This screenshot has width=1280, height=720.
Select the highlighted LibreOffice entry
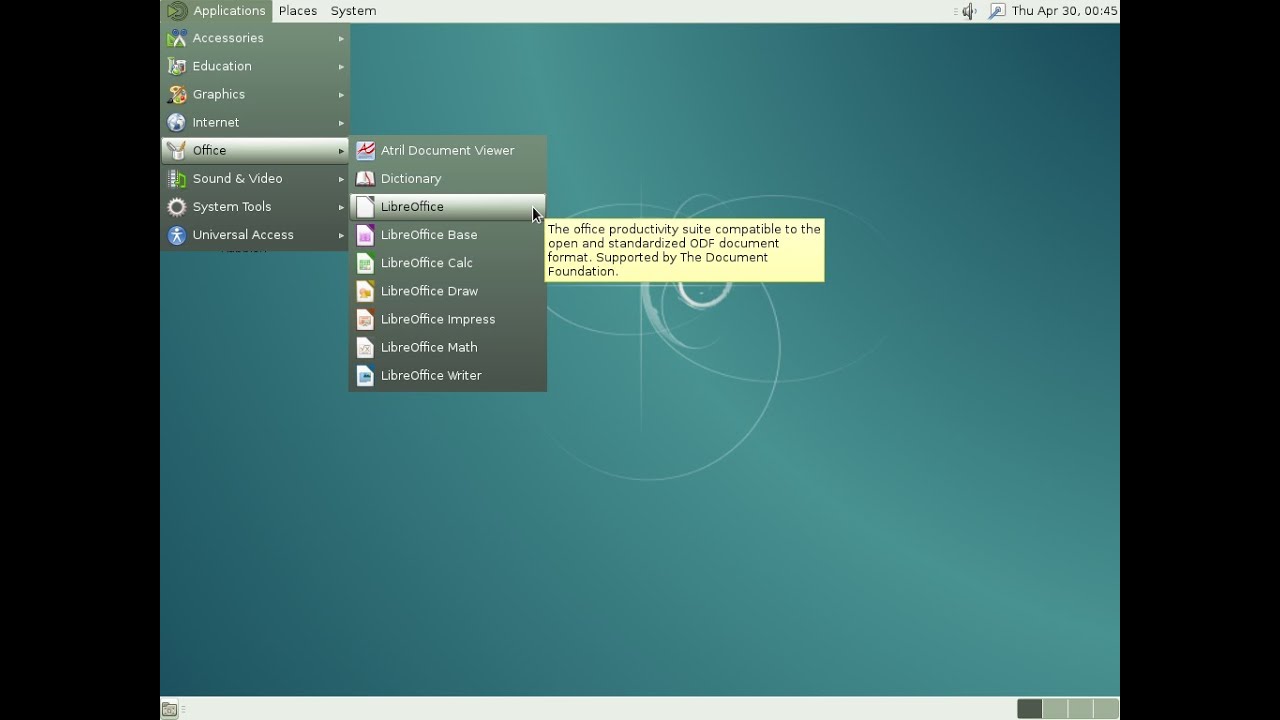(447, 207)
